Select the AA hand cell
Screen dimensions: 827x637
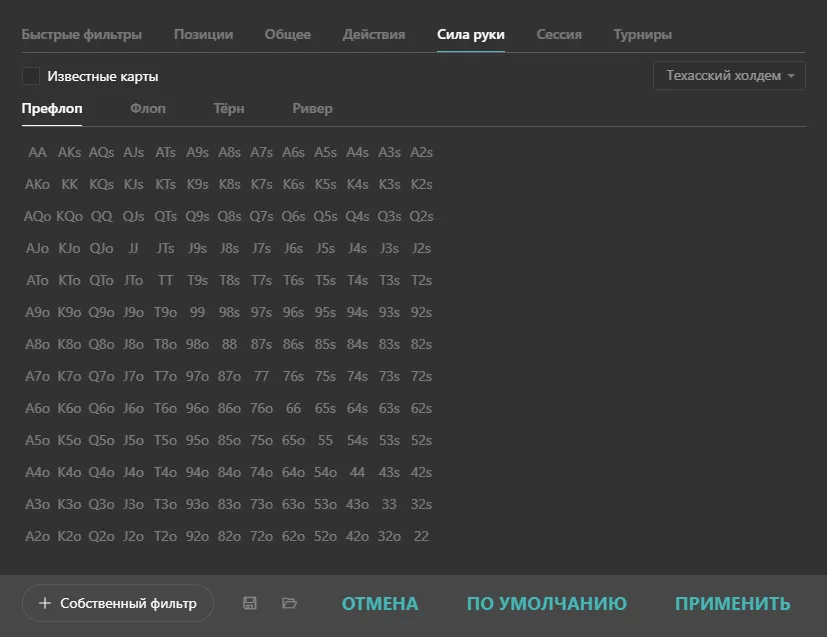(38, 153)
